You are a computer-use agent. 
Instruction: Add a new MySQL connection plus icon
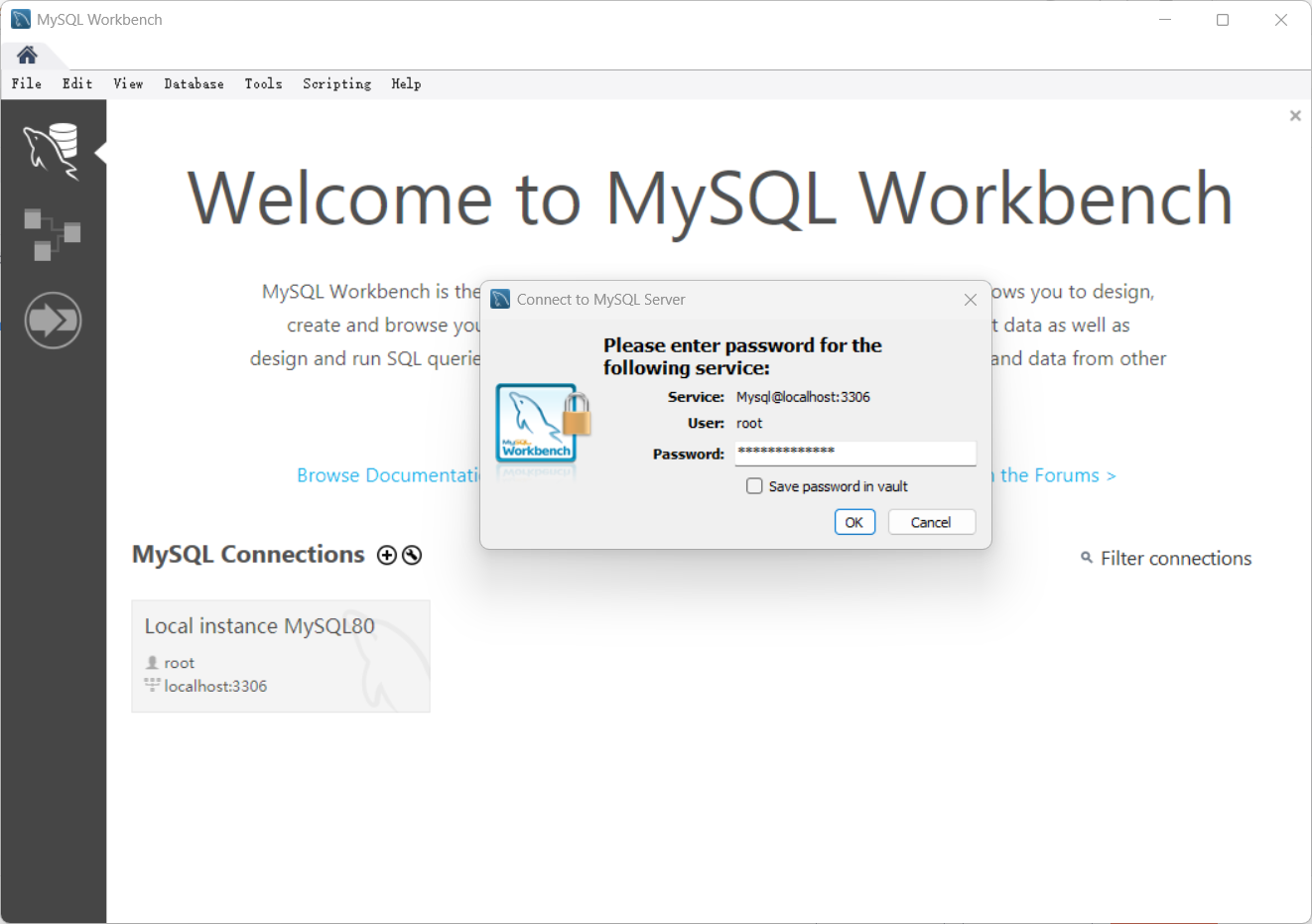tap(387, 555)
